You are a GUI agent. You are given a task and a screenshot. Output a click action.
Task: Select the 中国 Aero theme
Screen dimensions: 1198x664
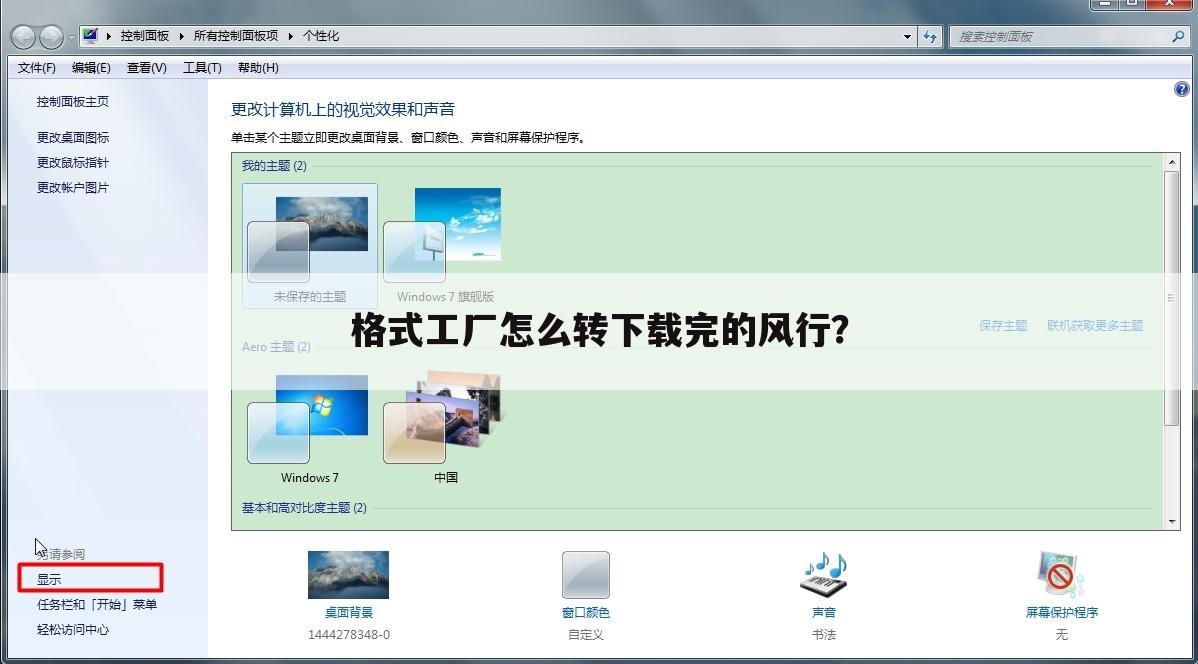(x=445, y=426)
